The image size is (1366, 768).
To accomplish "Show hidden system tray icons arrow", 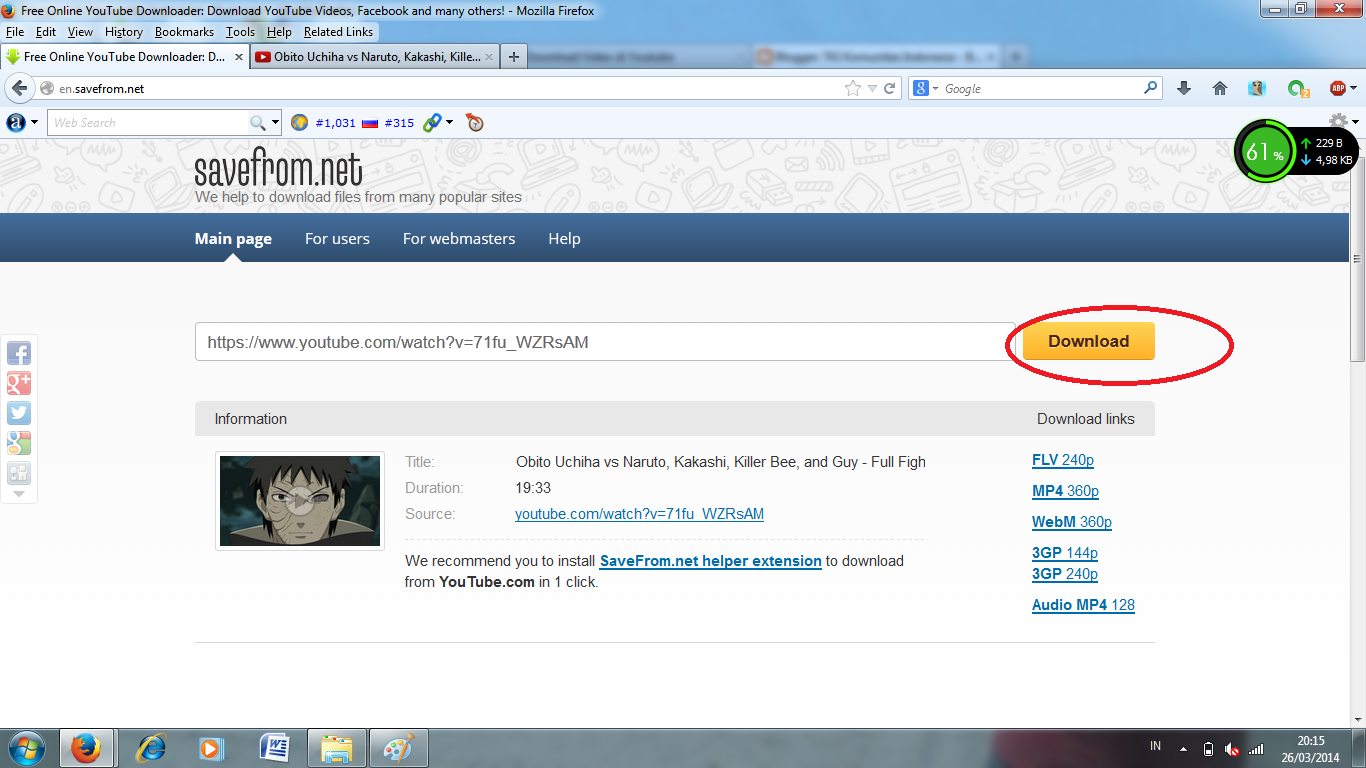I will pyautogui.click(x=1184, y=748).
